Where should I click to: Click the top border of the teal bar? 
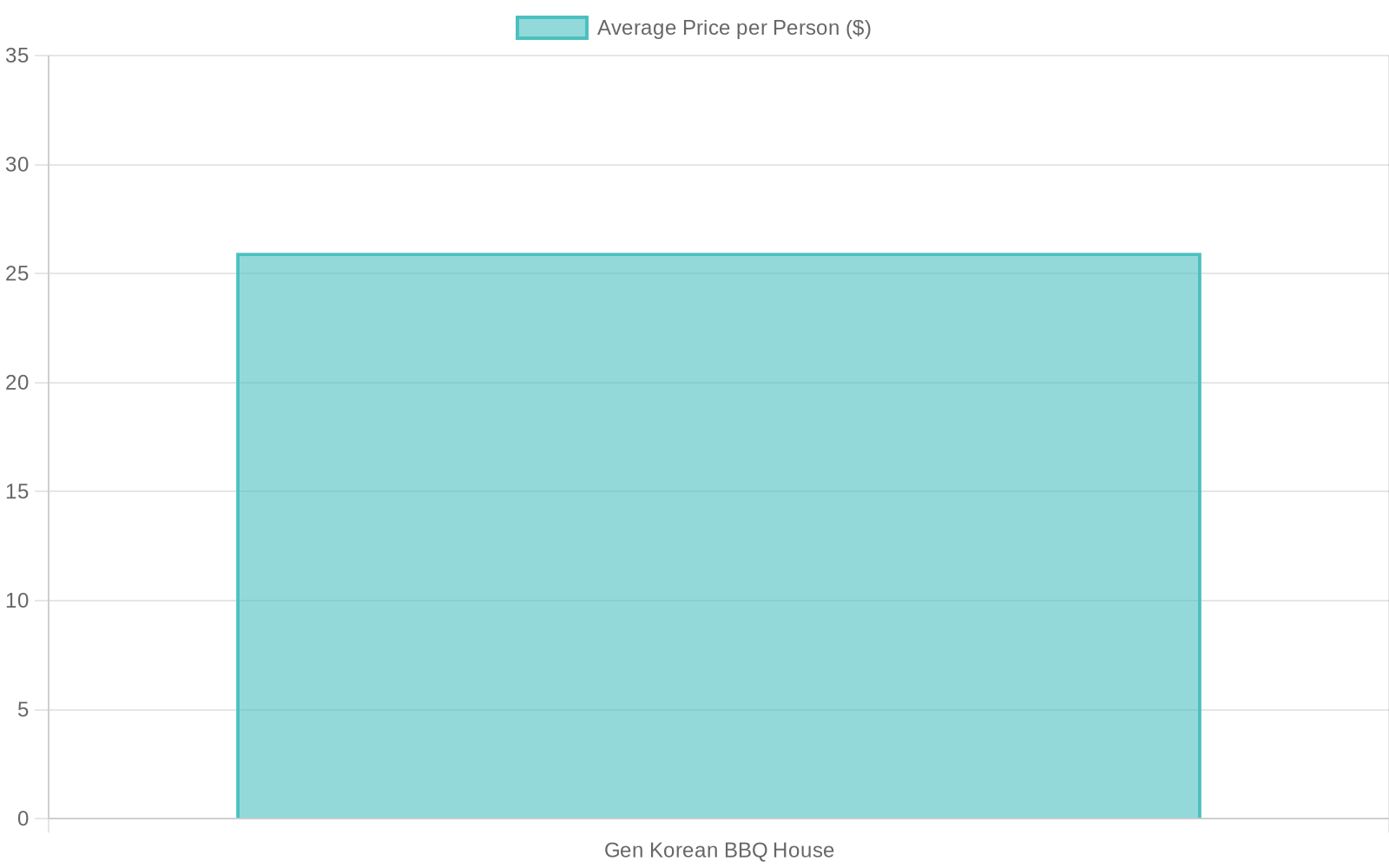point(719,254)
